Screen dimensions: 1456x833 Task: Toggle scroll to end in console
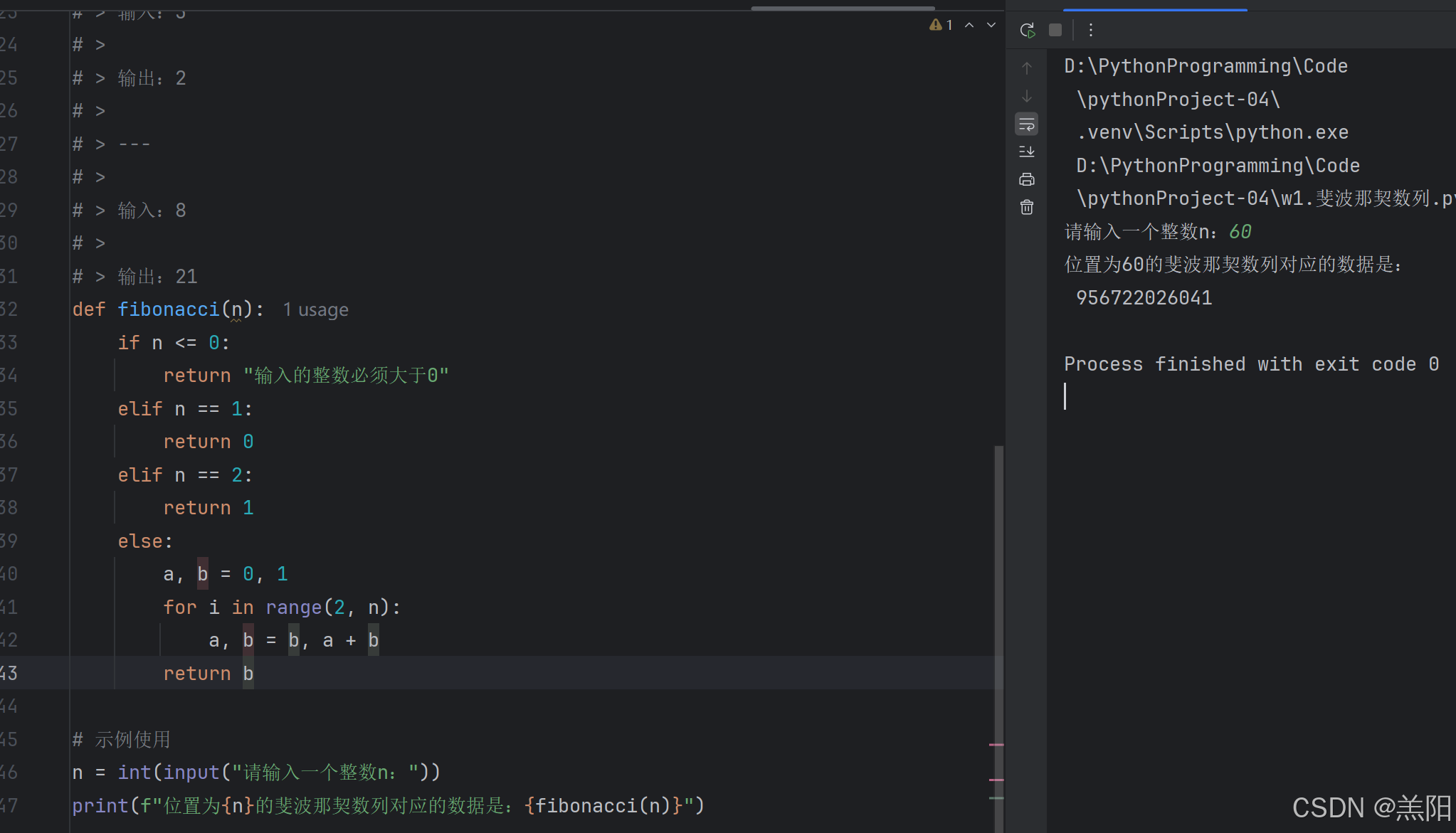[1027, 151]
